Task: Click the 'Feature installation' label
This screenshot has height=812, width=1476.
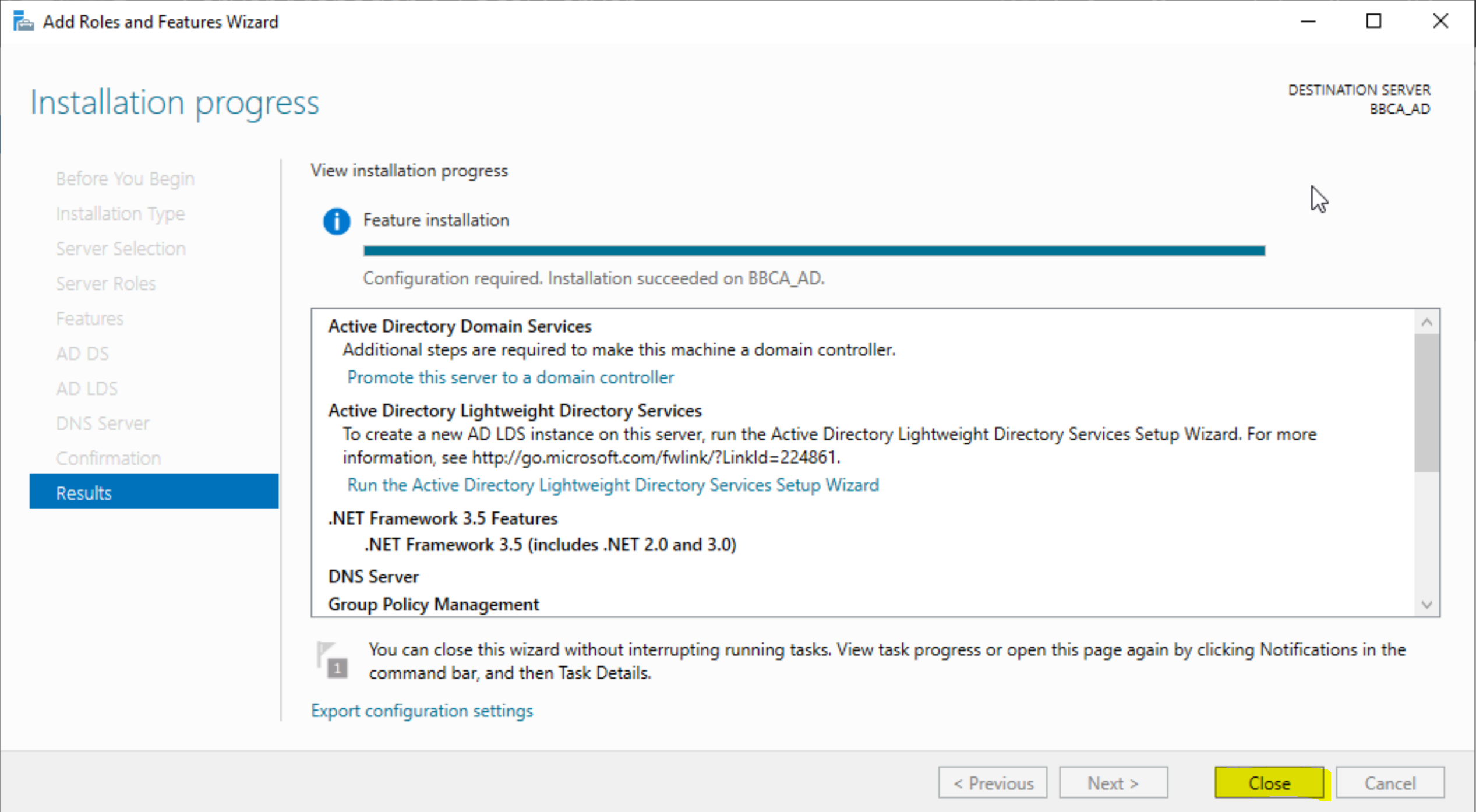Action: pos(436,220)
